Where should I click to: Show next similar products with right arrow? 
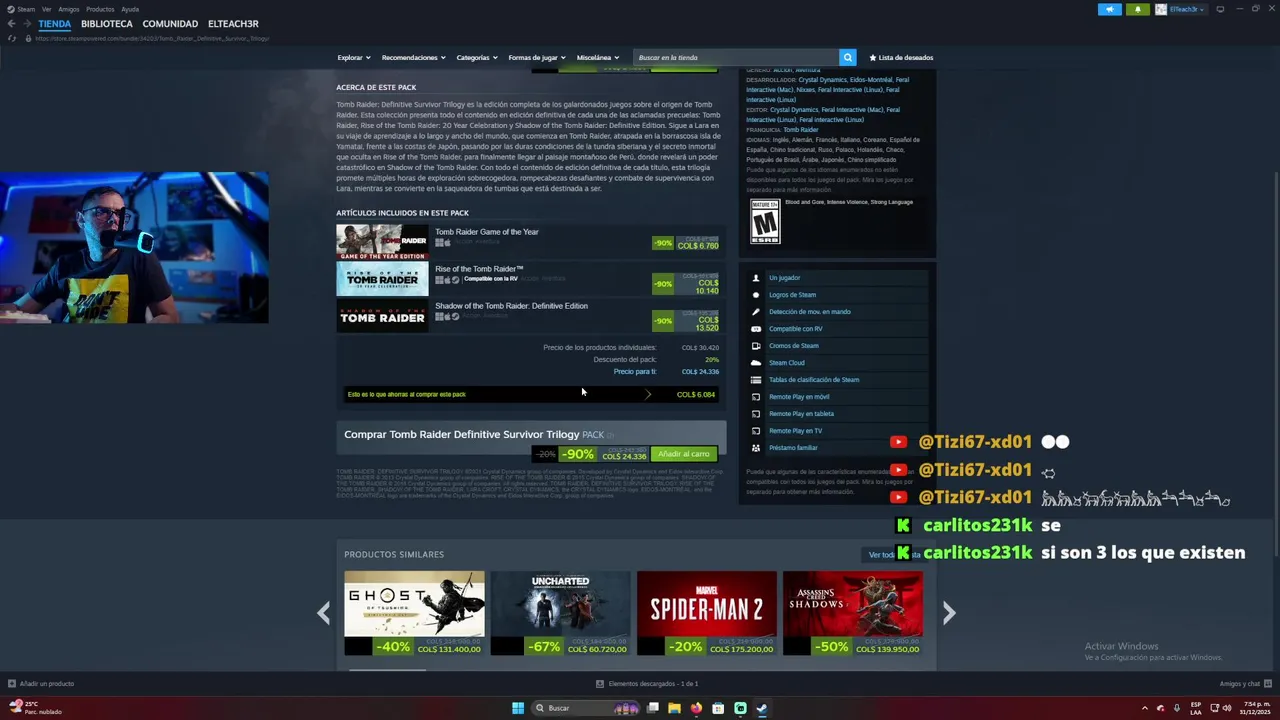pos(949,613)
